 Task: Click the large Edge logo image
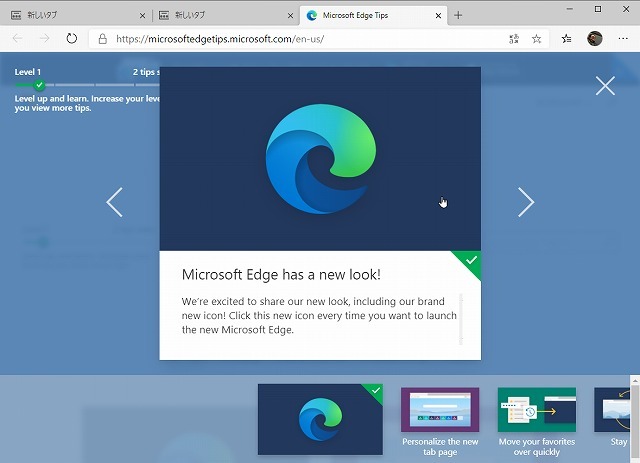[x=321, y=158]
